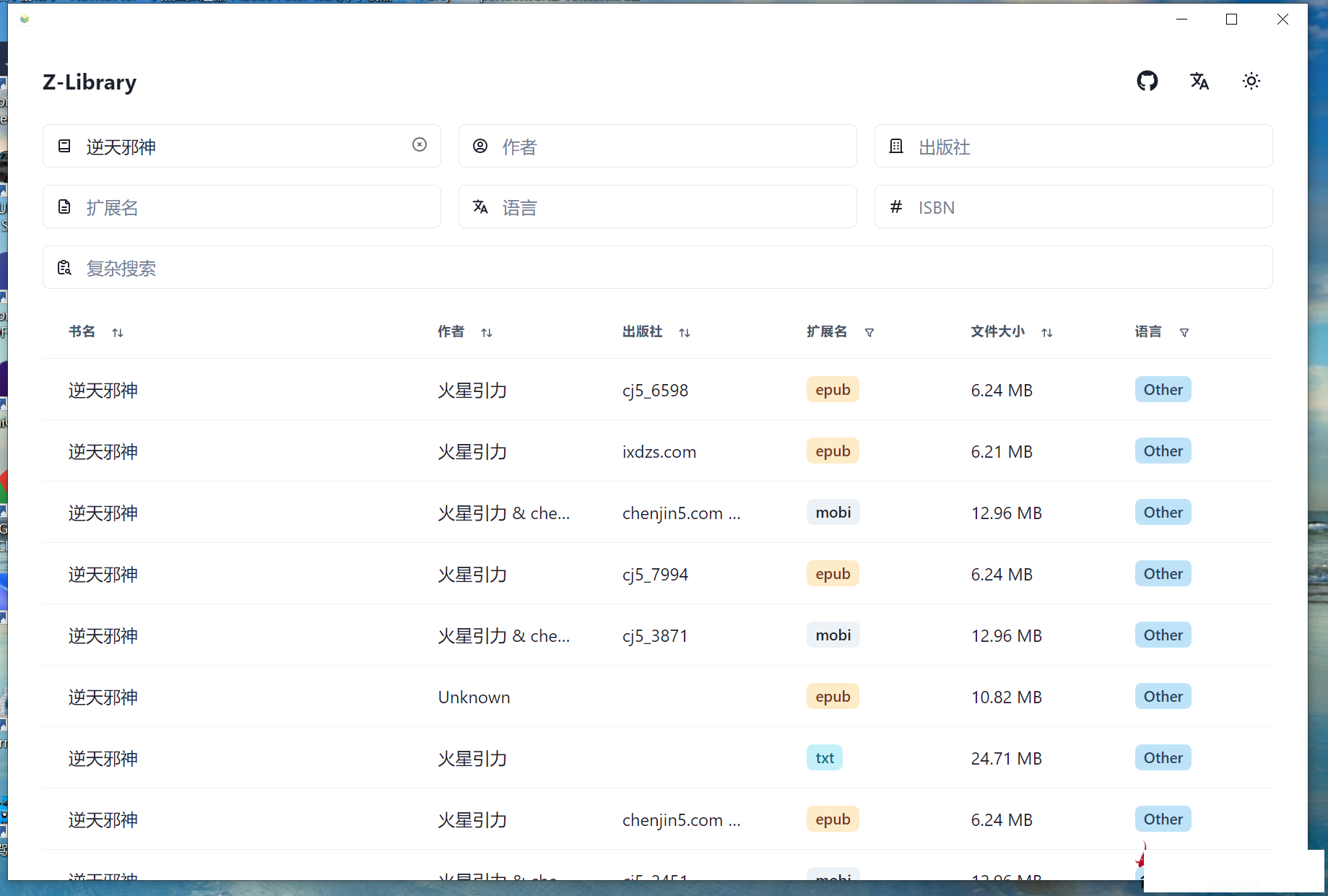Screen dimensions: 1328x896
Task: Click the app icon in title bar
Action: click(25, 19)
